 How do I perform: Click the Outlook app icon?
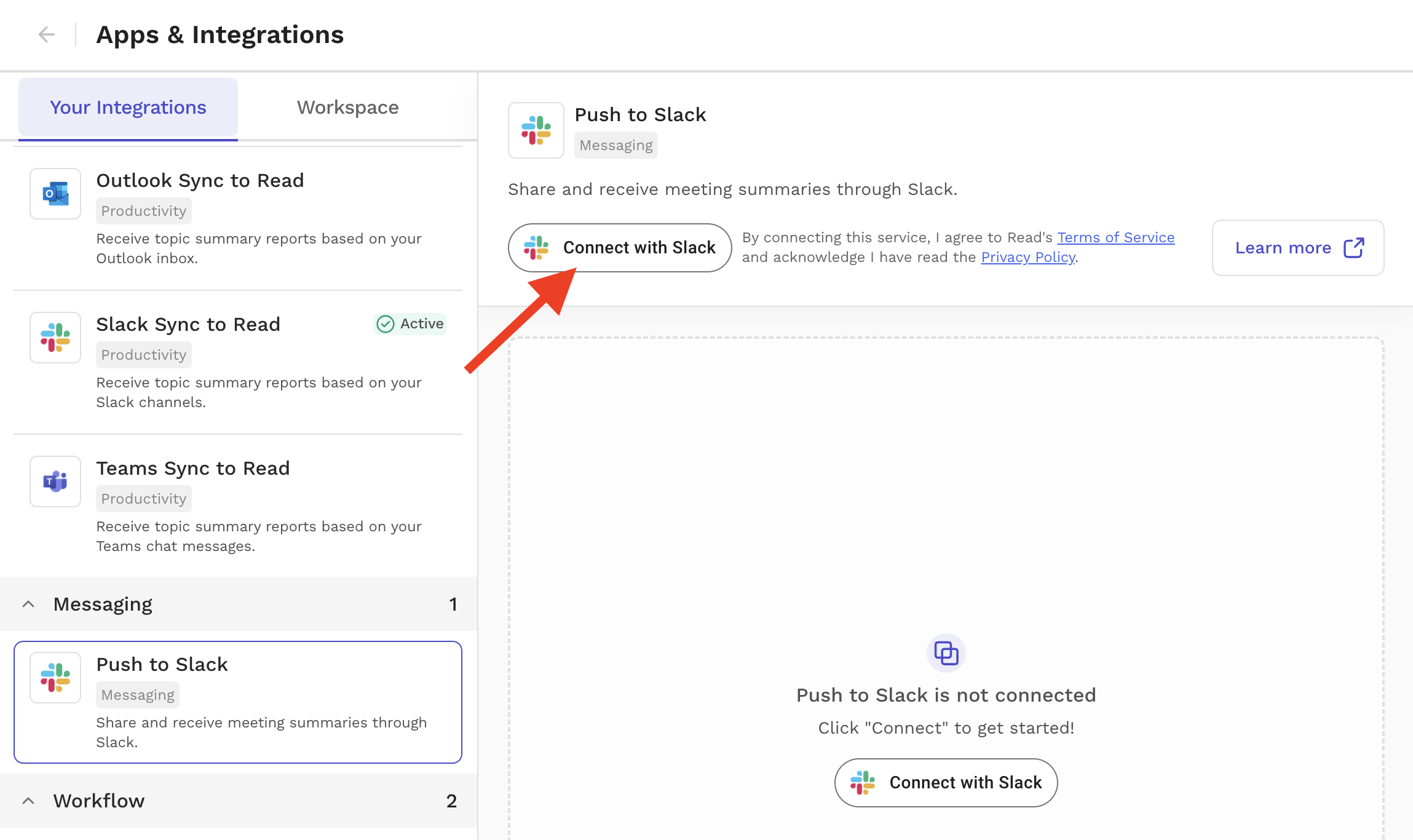[x=55, y=194]
